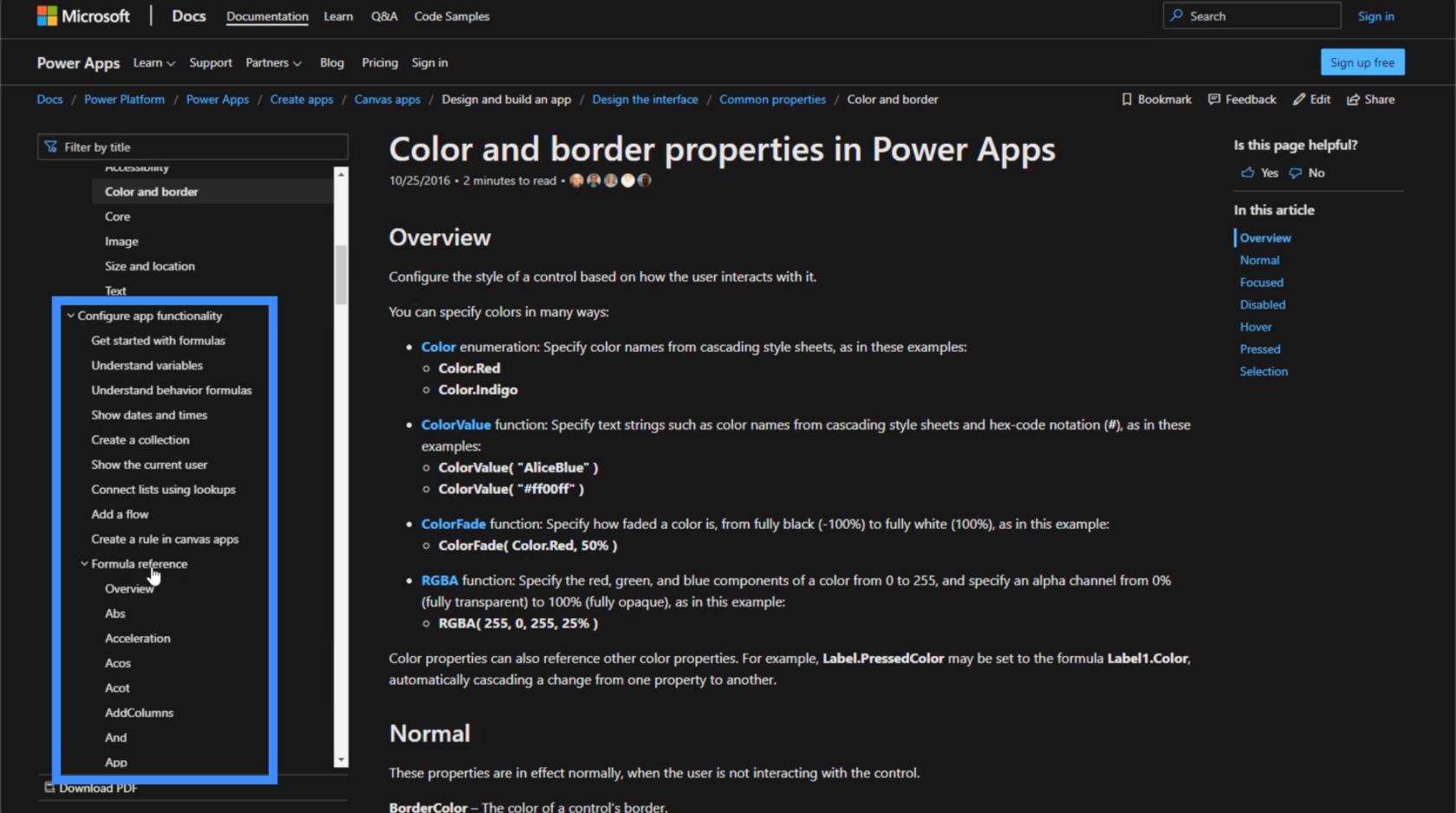
Task: Click the Power Apps product title
Action: pyautogui.click(x=78, y=62)
